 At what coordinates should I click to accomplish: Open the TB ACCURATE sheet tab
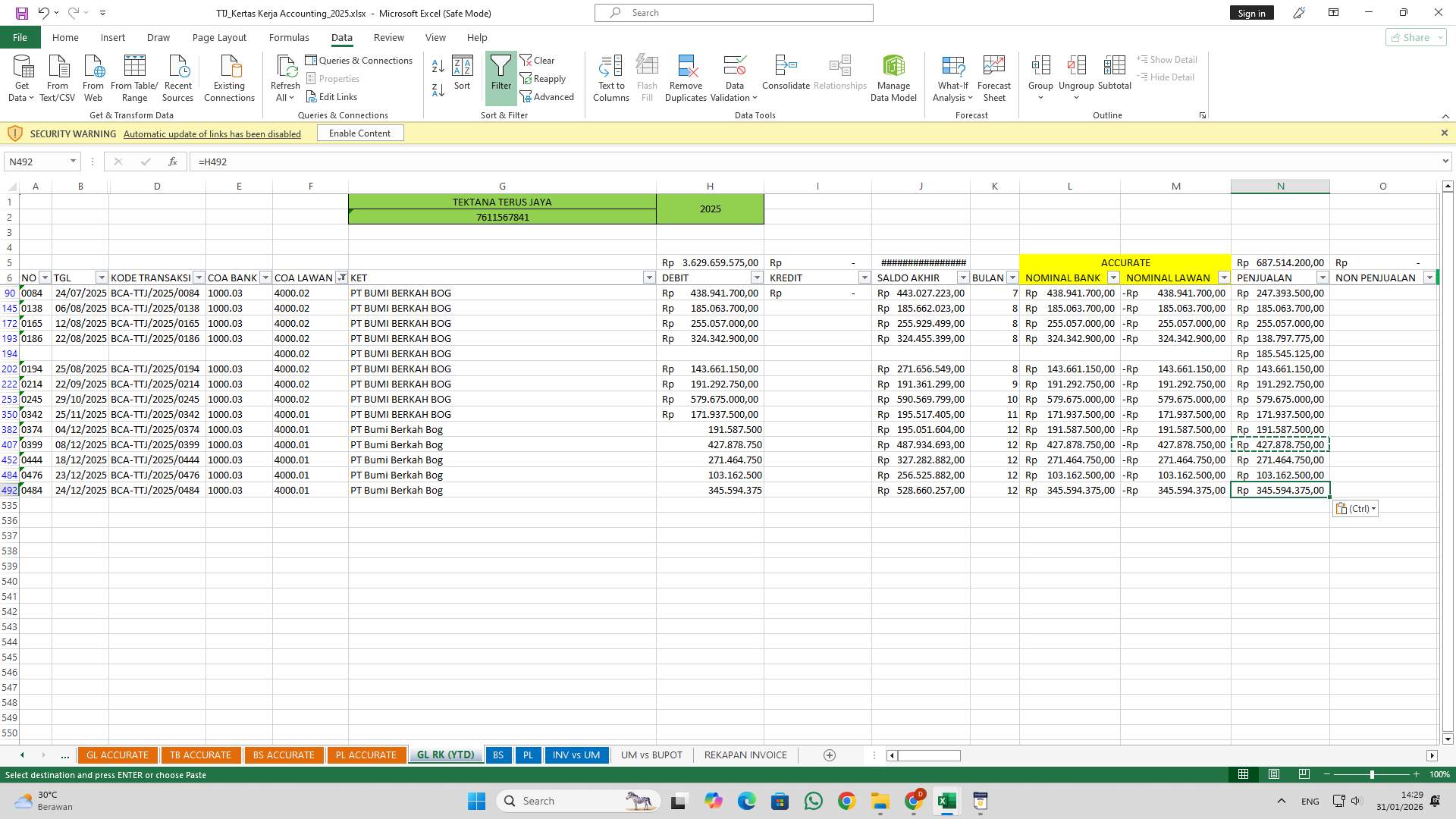[x=200, y=755]
